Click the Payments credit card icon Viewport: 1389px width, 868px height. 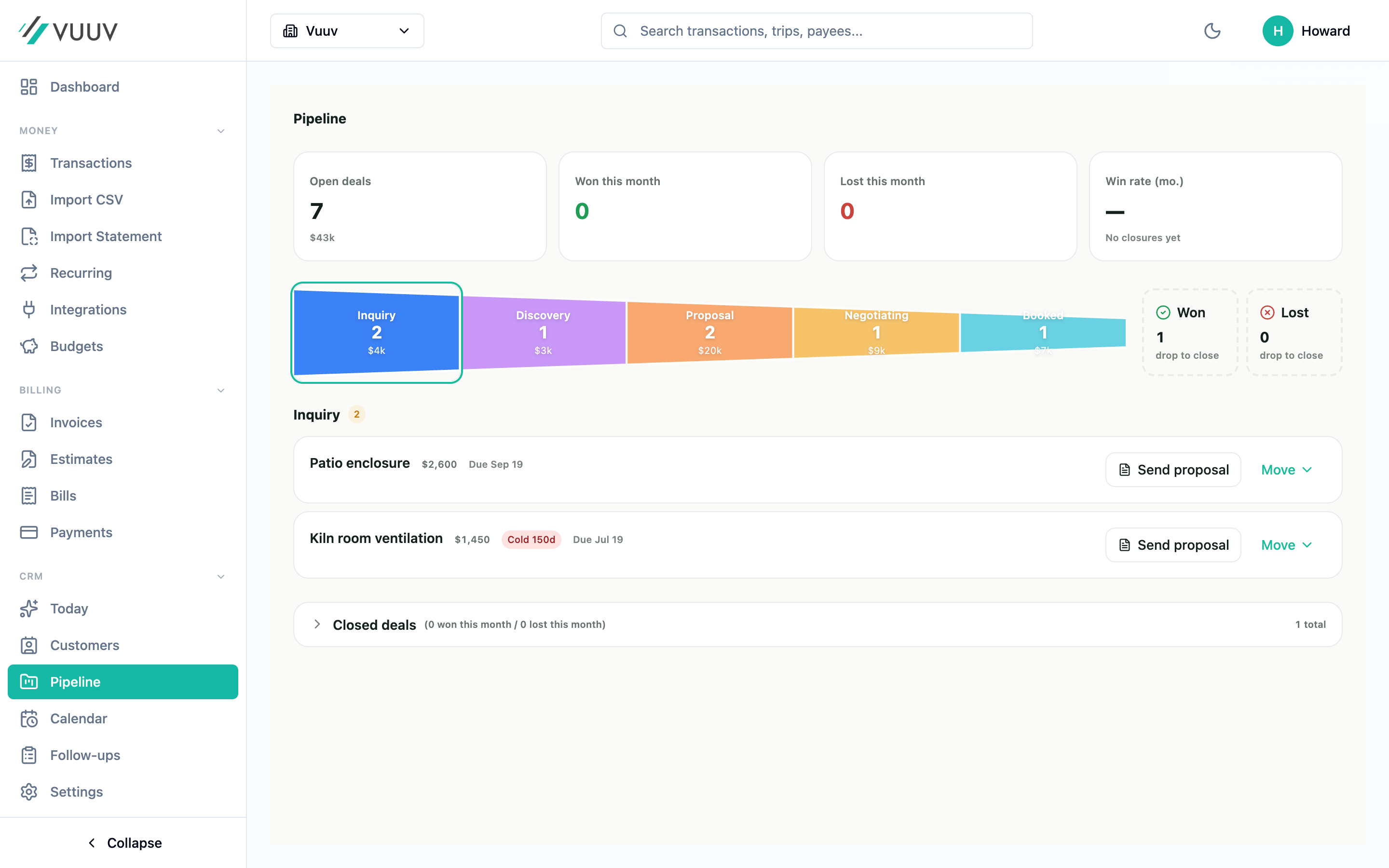tap(29, 532)
